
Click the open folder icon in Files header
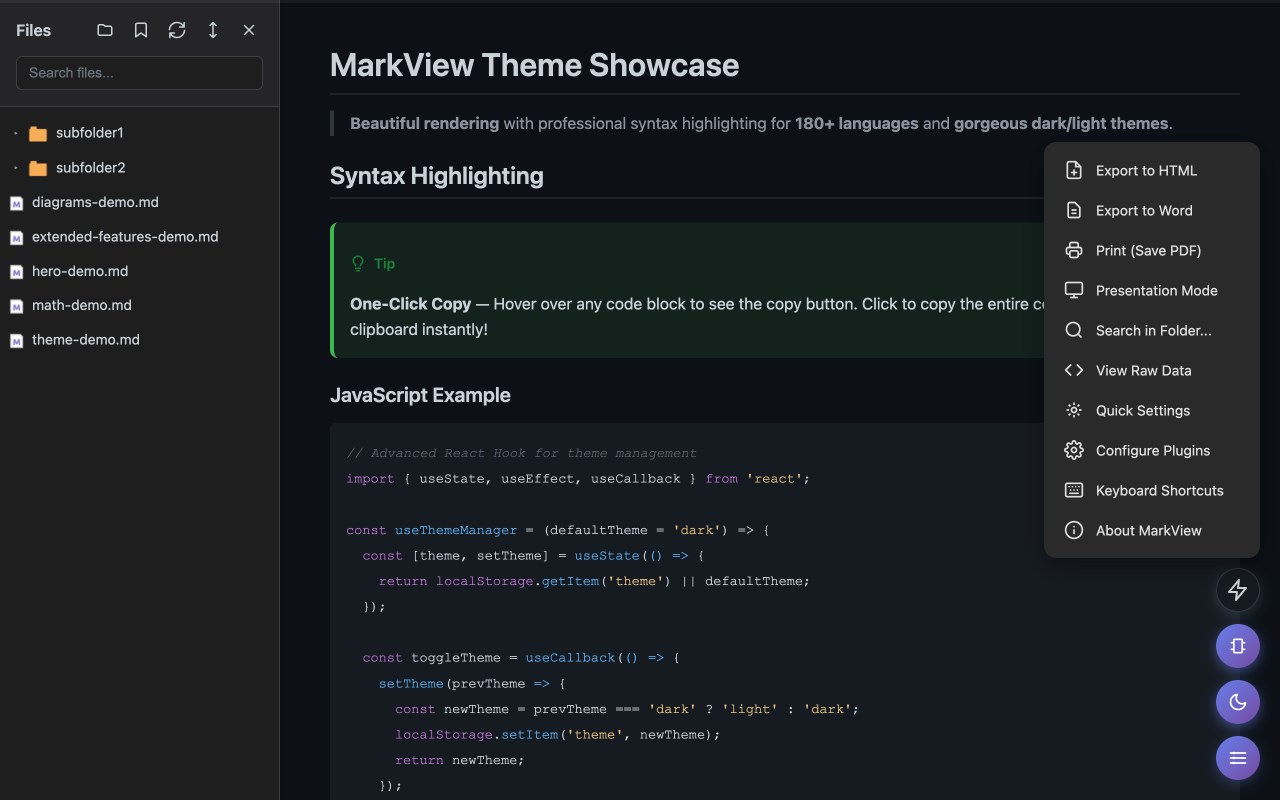(x=105, y=30)
